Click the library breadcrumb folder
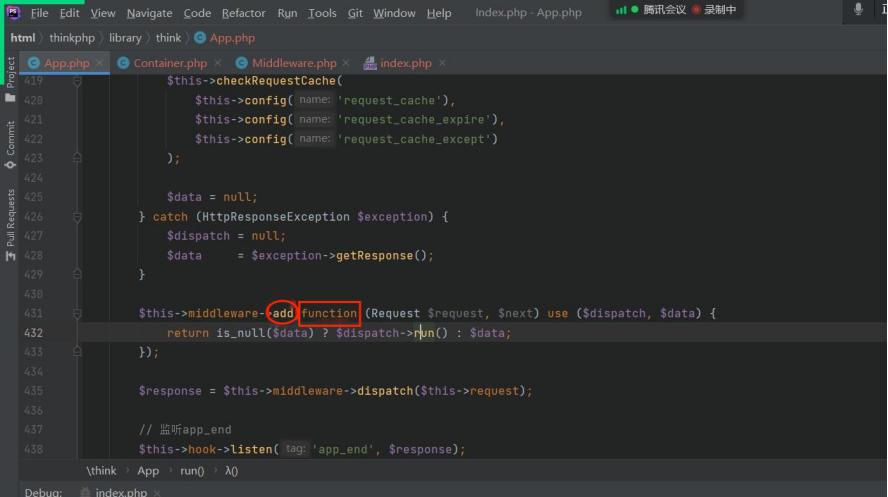The width and height of the screenshot is (888, 497). (x=125, y=38)
